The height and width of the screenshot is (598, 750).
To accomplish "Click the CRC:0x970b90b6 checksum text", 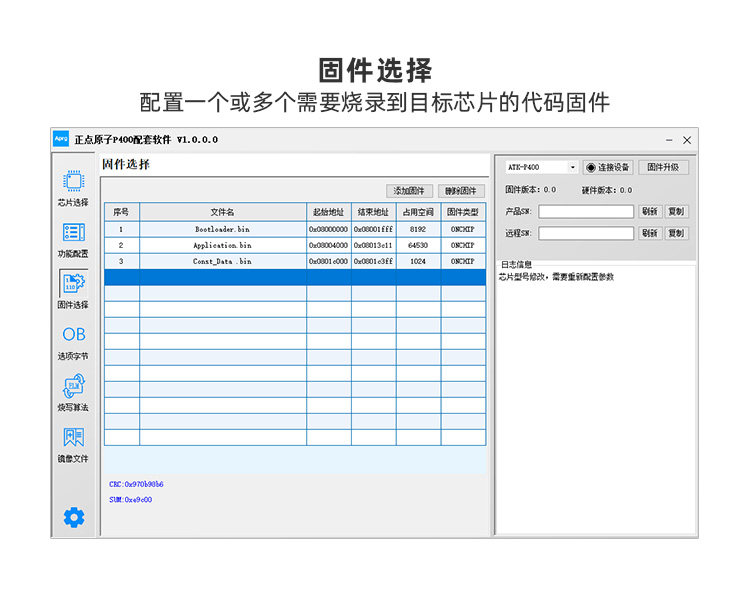I will [136, 484].
